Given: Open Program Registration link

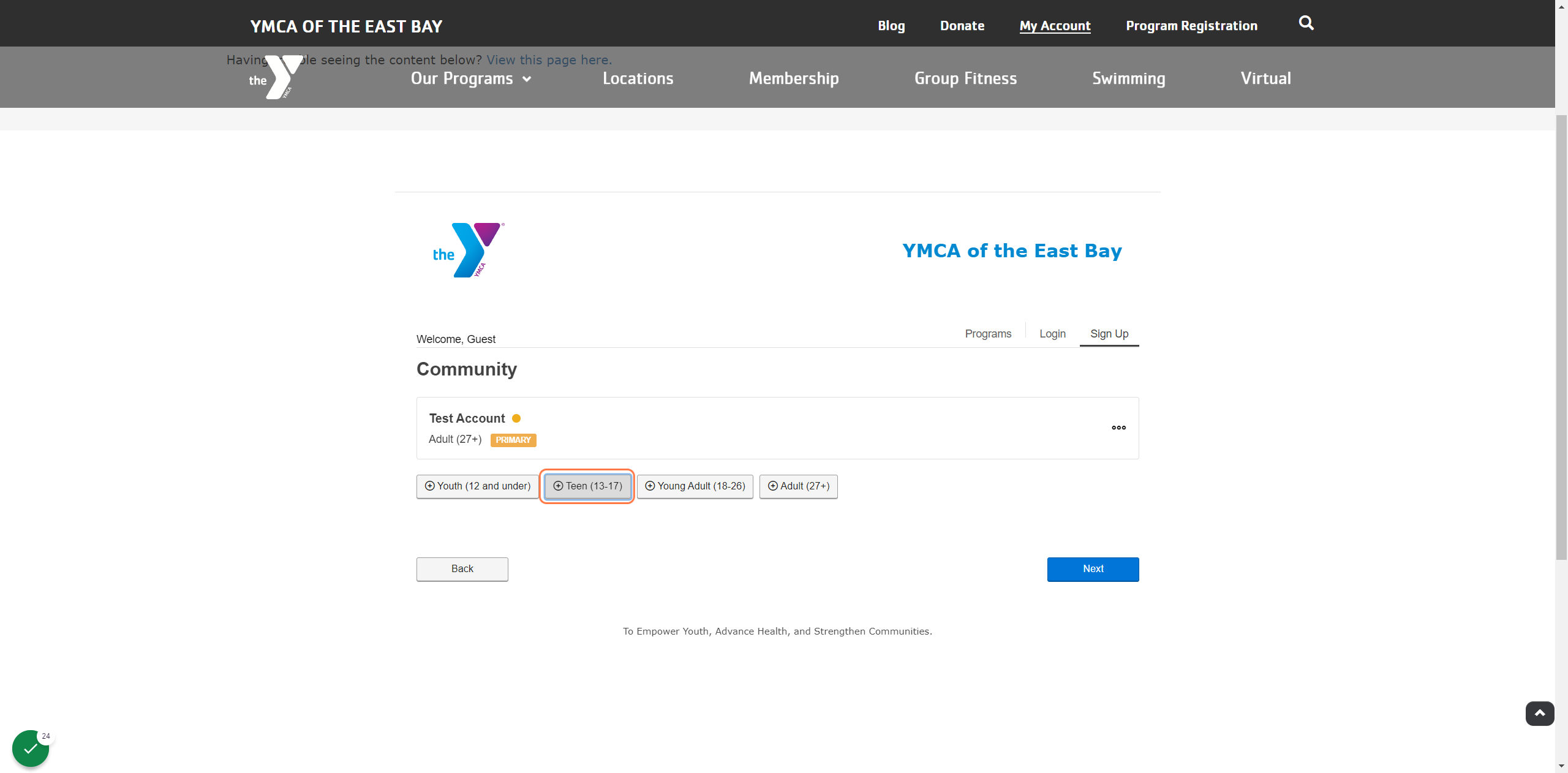Looking at the screenshot, I should [1191, 26].
